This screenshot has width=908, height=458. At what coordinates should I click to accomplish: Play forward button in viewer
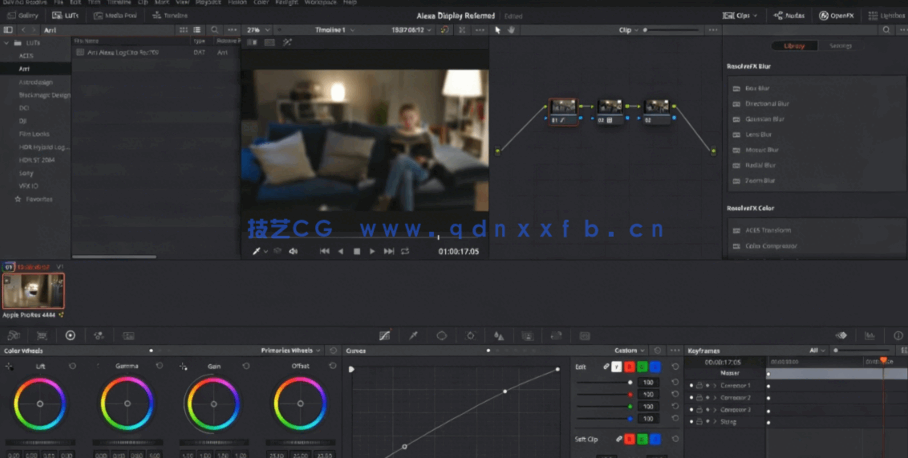click(372, 251)
